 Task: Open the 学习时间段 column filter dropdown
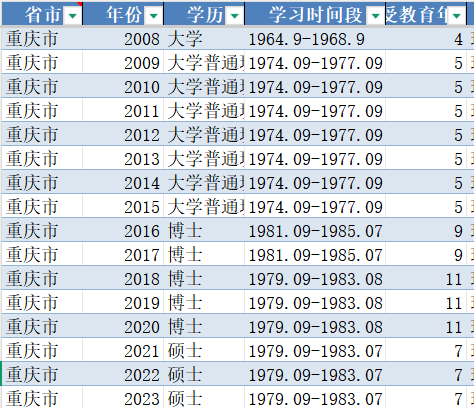tap(376, 15)
